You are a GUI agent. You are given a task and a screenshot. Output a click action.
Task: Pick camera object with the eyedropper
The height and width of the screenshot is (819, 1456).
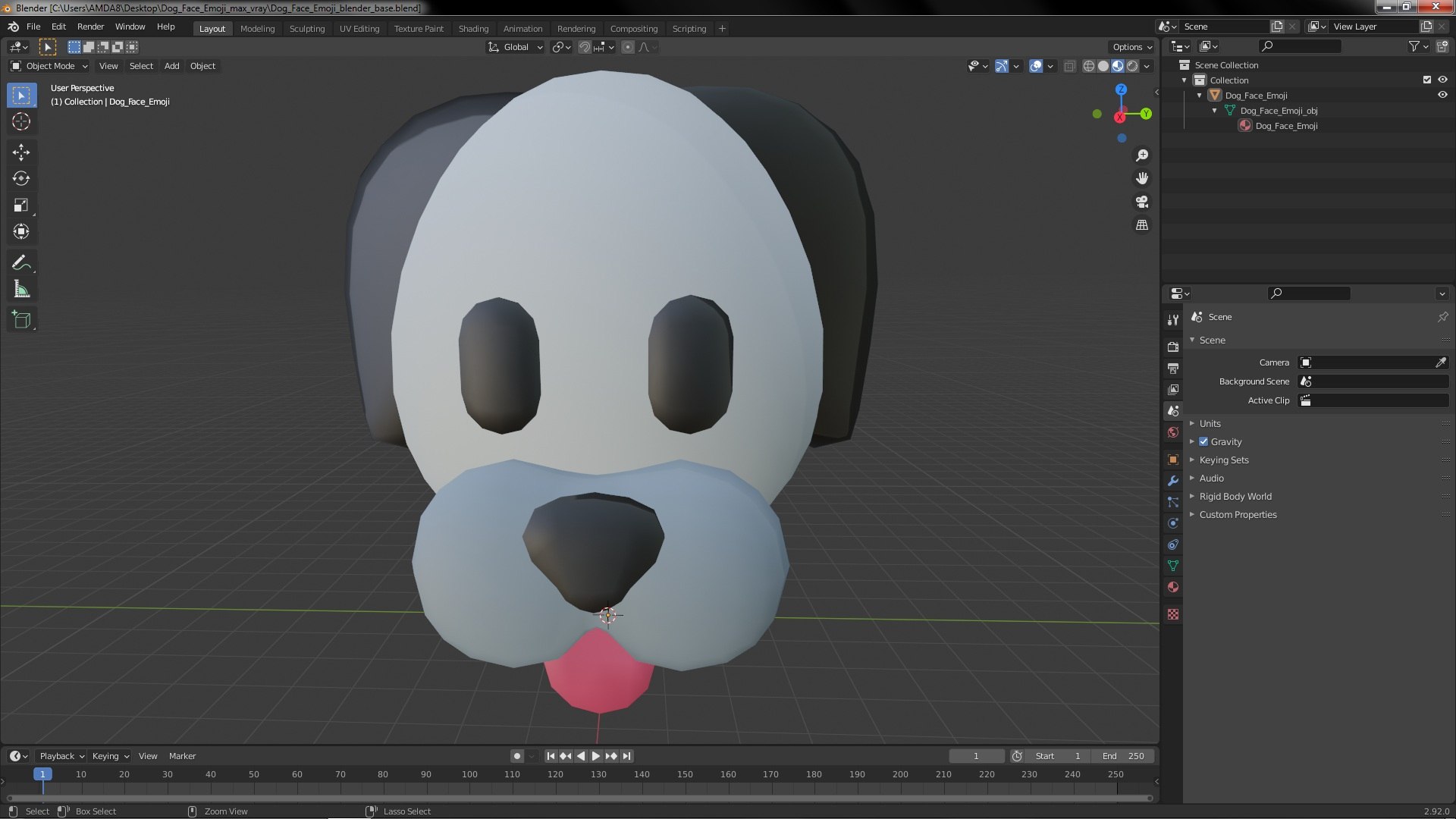pyautogui.click(x=1440, y=362)
